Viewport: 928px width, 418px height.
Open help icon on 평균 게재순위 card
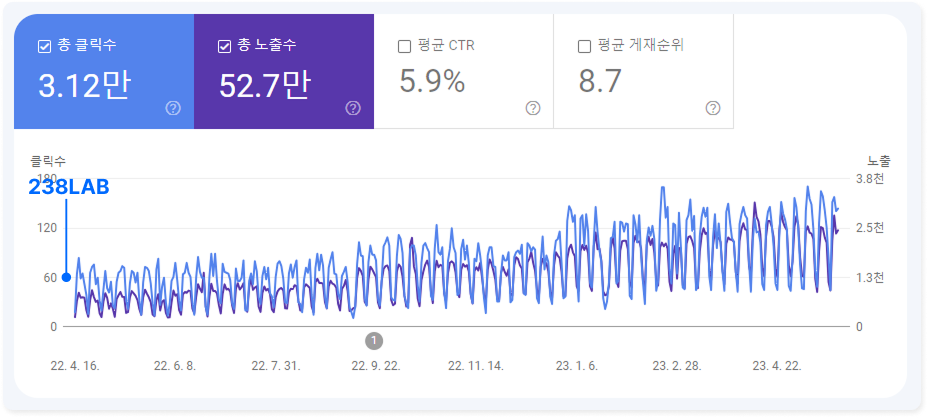[x=713, y=108]
